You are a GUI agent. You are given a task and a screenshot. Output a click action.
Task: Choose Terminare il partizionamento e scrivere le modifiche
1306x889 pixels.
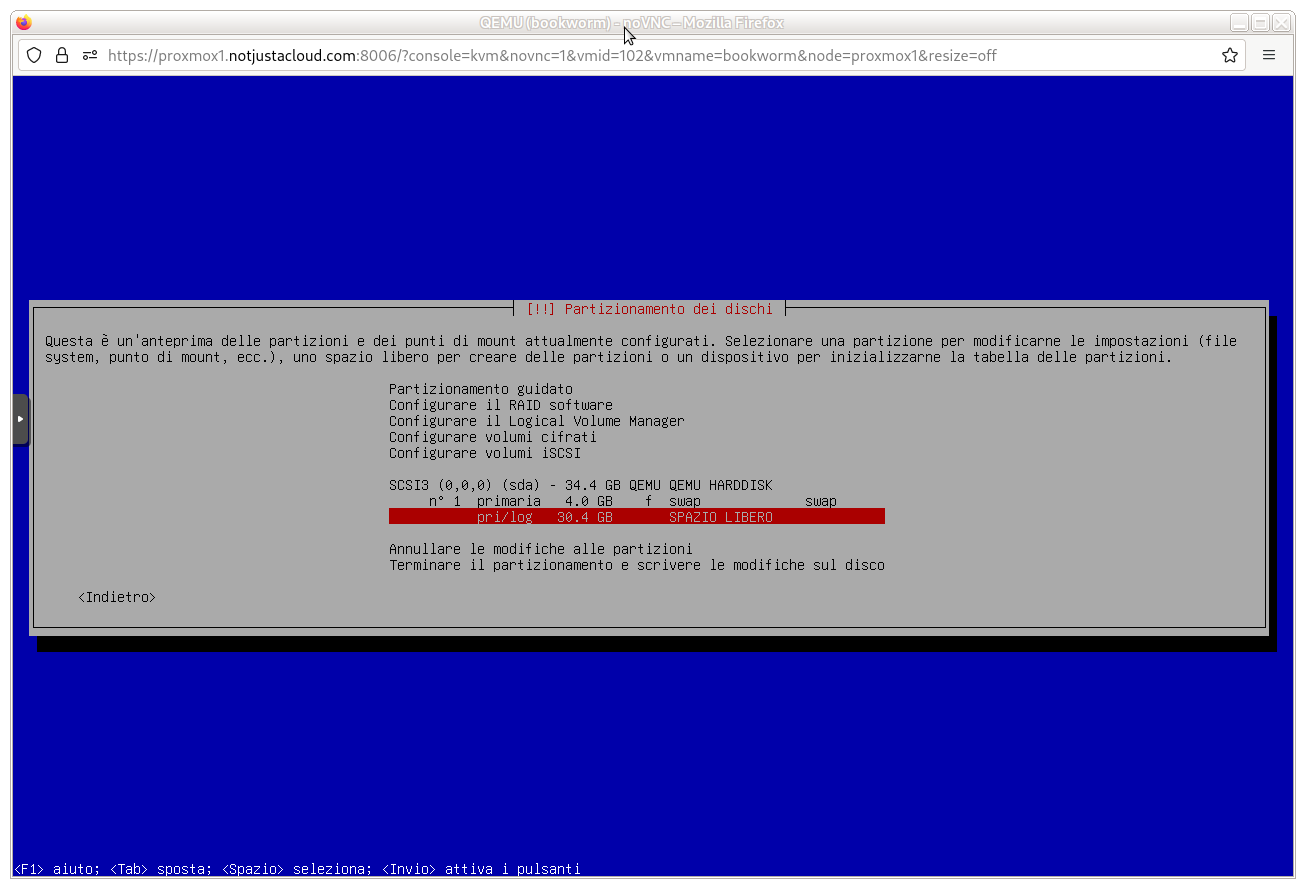[637, 565]
